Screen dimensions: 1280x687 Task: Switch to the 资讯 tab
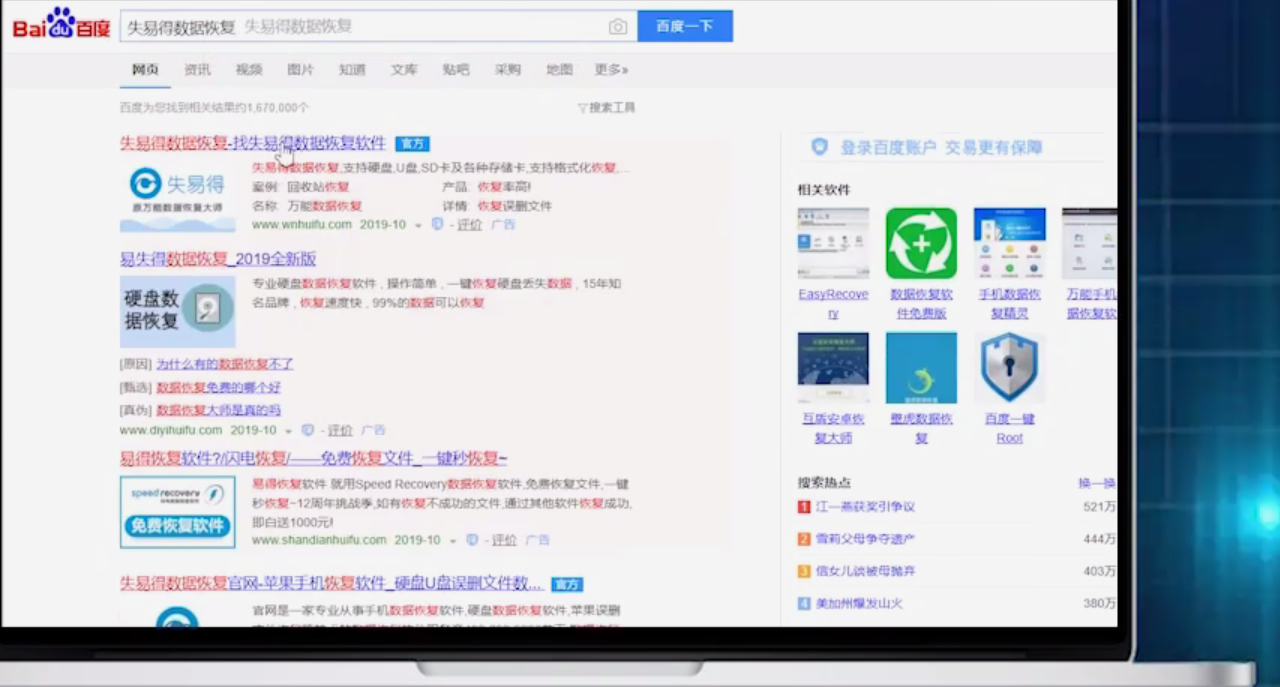pos(197,69)
